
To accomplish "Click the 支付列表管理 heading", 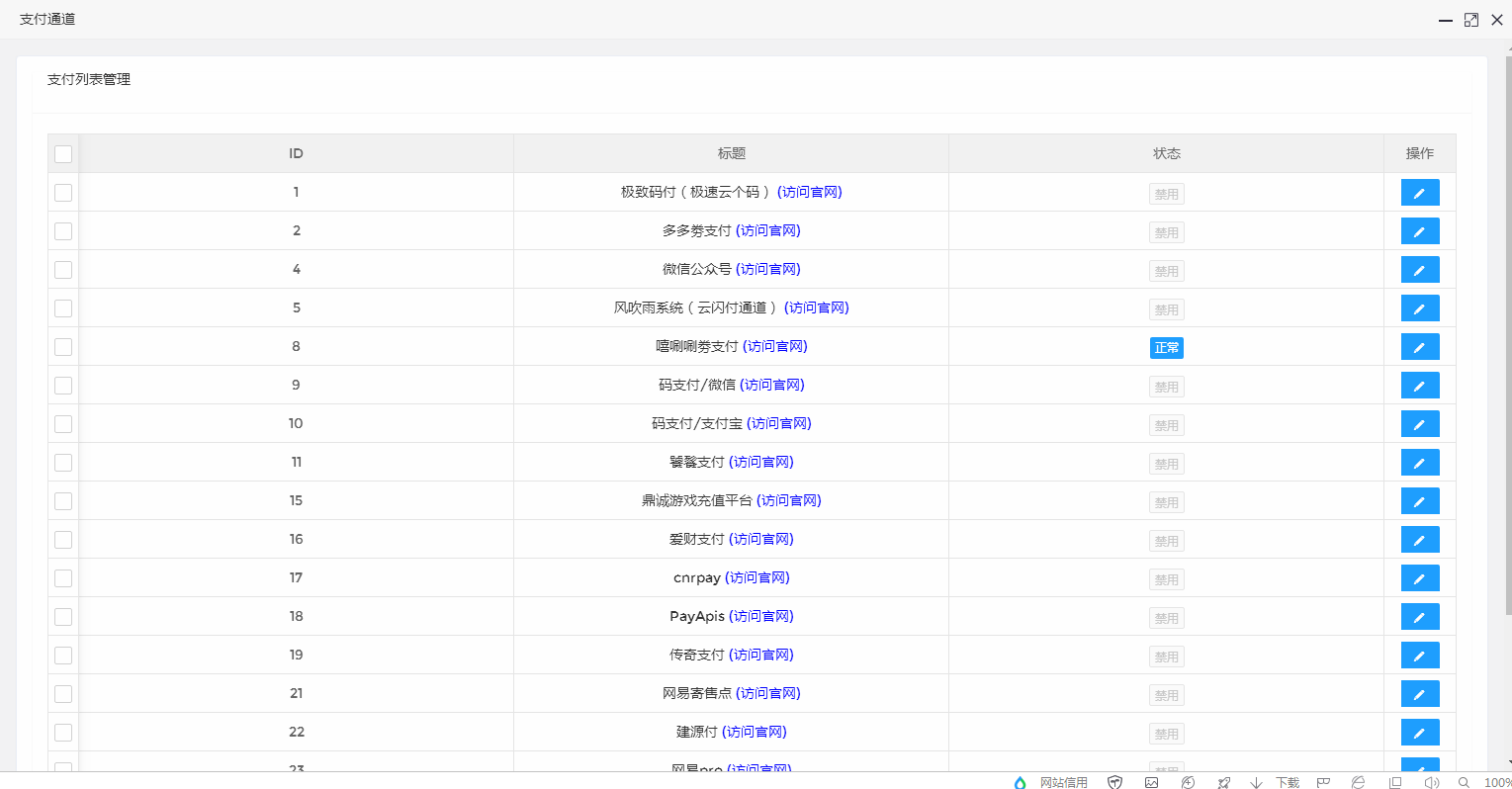I will pyautogui.click(x=88, y=79).
